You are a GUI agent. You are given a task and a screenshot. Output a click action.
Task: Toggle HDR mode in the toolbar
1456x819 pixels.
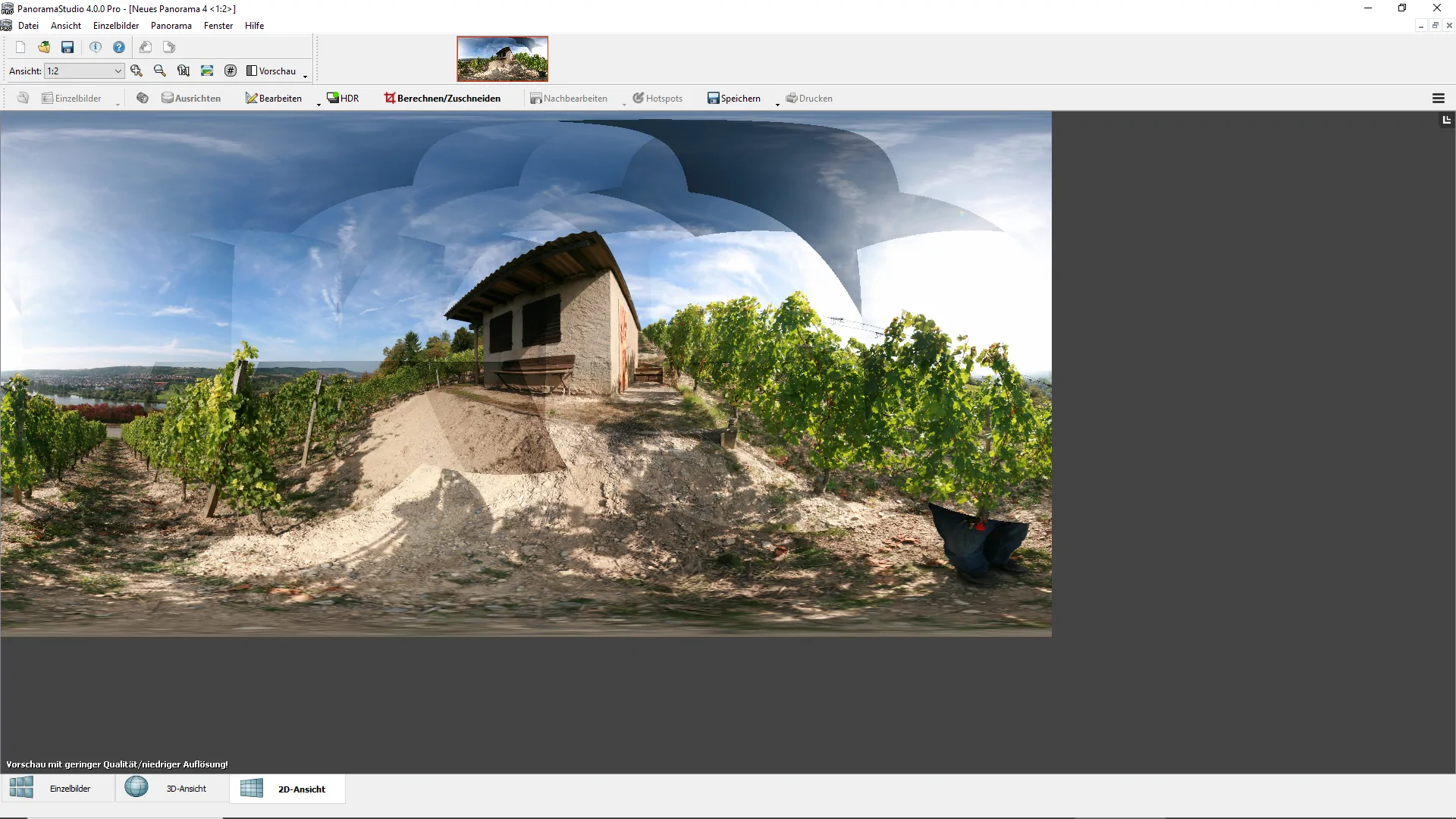343,98
